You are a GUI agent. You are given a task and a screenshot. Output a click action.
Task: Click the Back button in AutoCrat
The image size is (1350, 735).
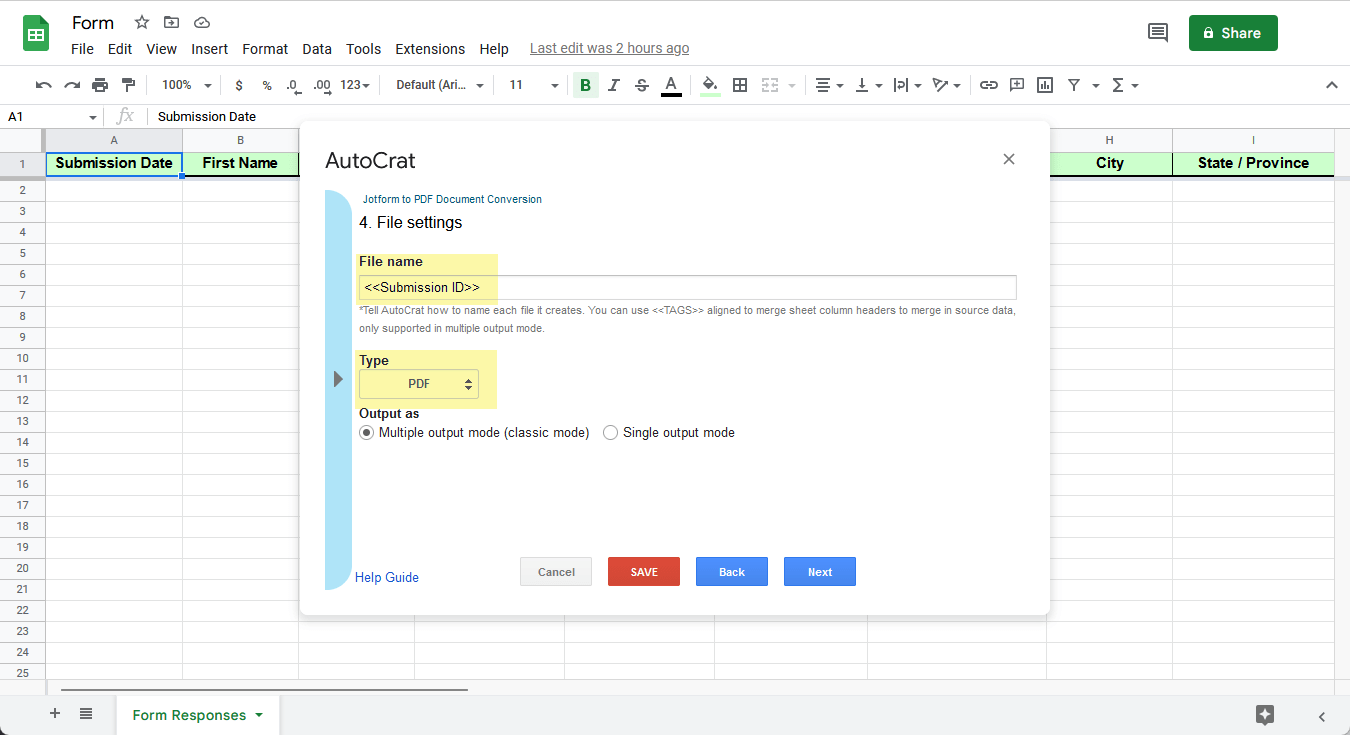[732, 572]
